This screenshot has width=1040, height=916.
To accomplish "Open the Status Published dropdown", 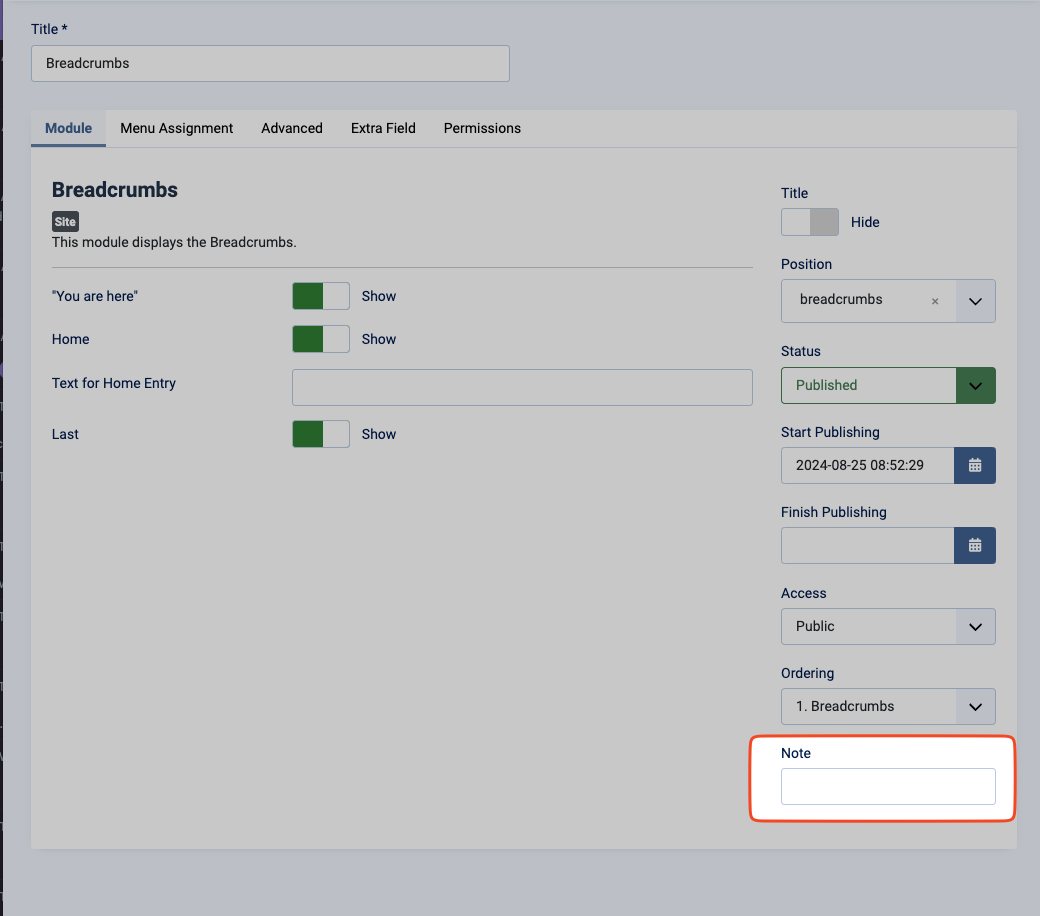I will 888,385.
